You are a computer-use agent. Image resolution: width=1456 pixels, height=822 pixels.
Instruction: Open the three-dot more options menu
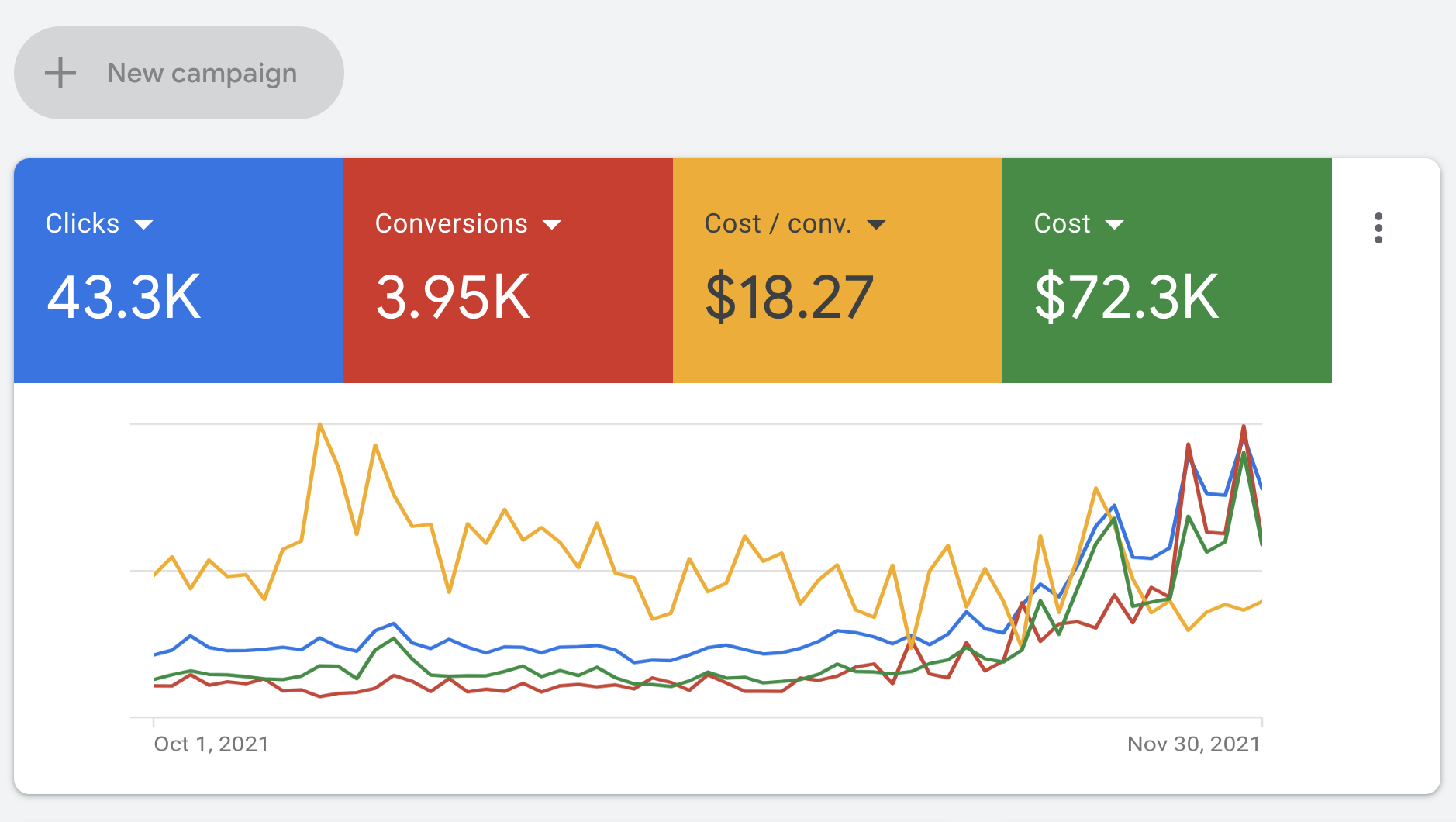pyautogui.click(x=1378, y=228)
